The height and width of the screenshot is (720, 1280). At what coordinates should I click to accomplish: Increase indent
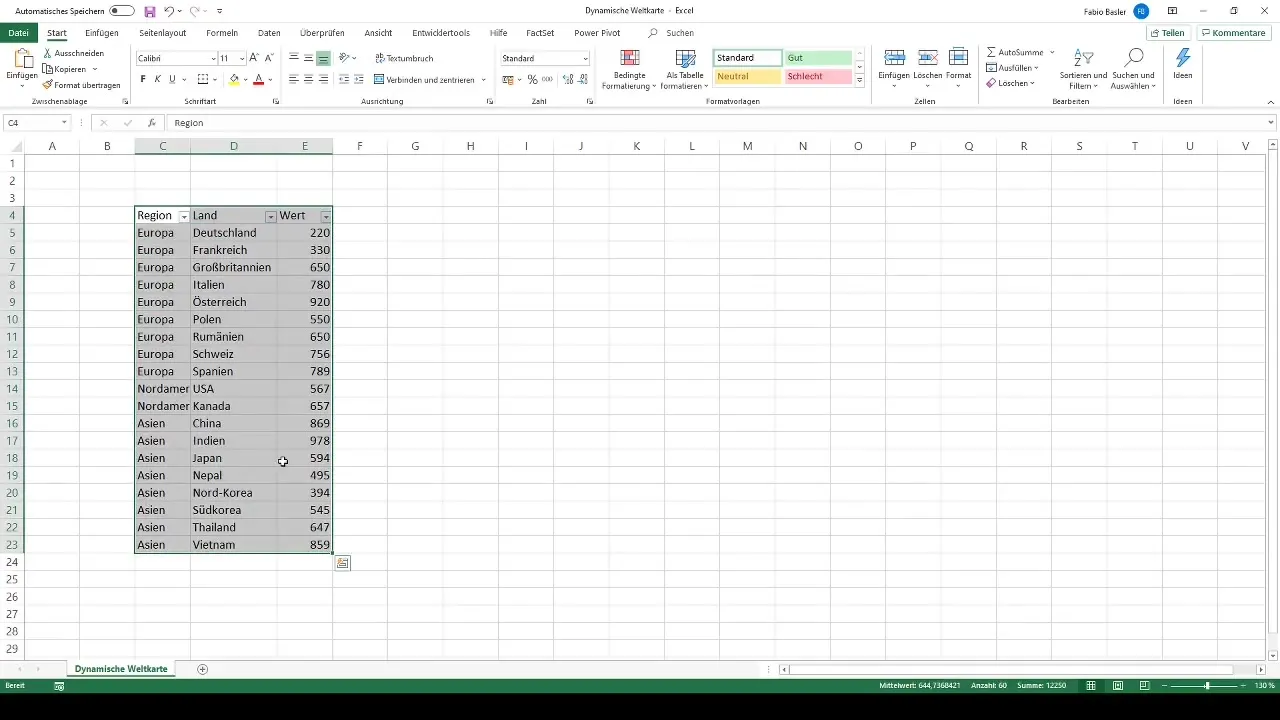click(x=359, y=79)
